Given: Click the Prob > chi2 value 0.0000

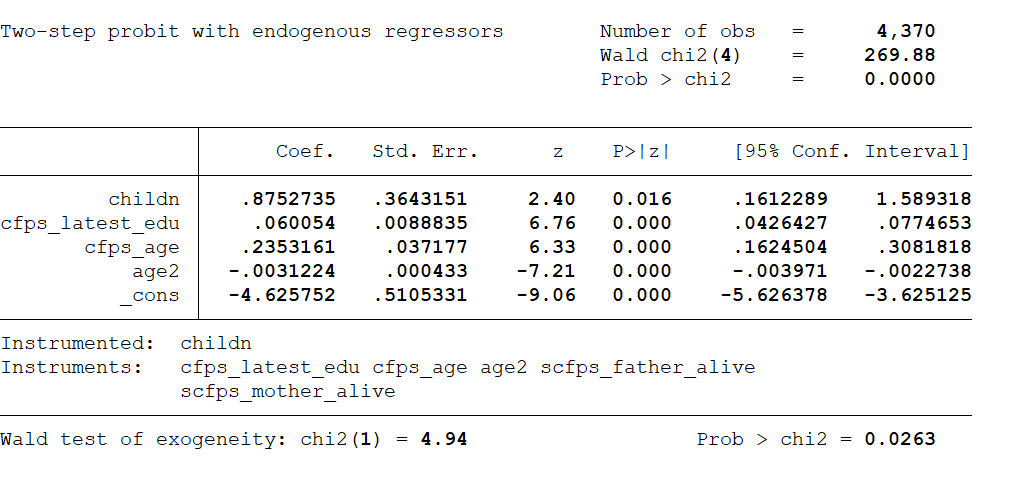Looking at the screenshot, I should [x=900, y=79].
